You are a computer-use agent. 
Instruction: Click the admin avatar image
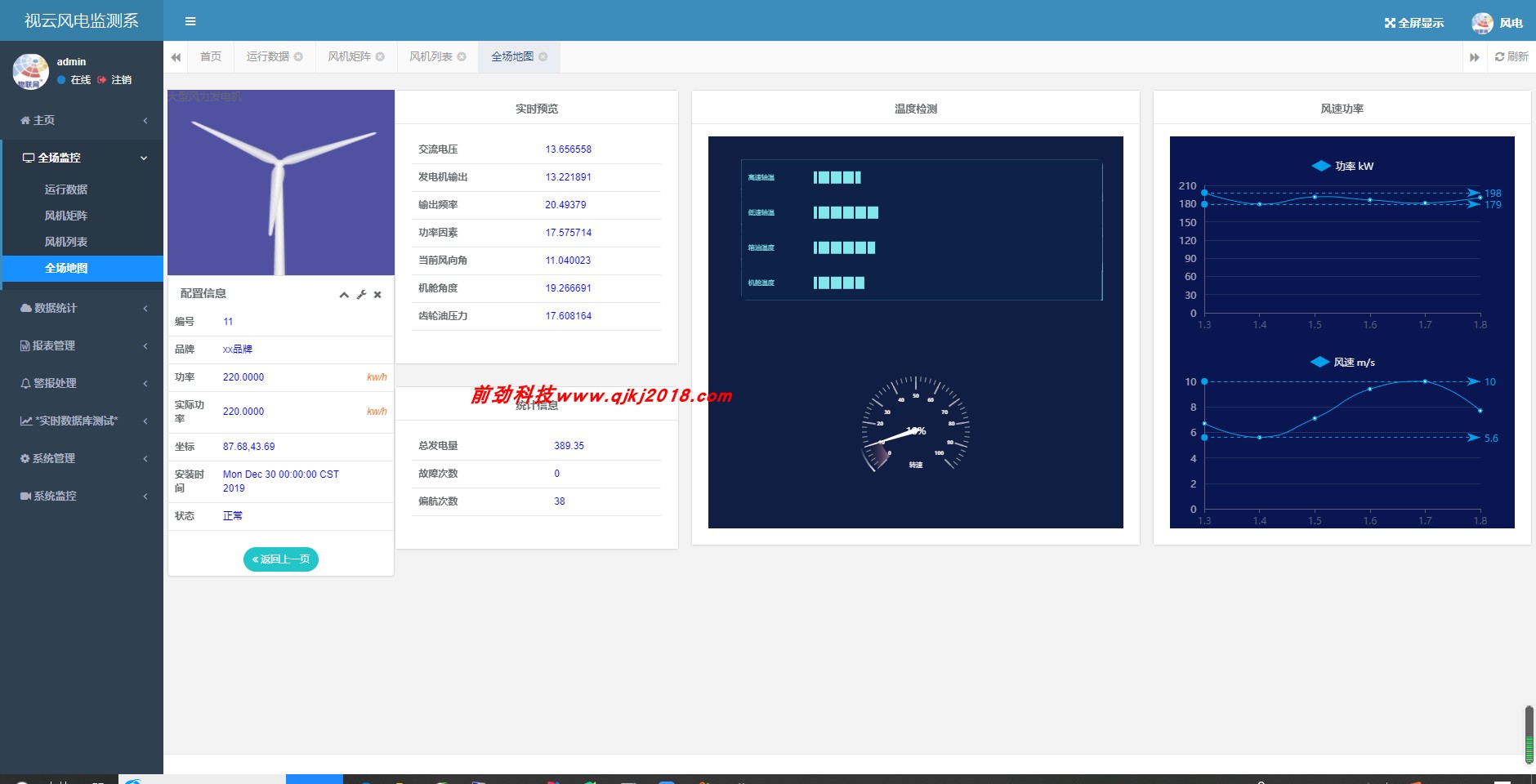pos(29,71)
